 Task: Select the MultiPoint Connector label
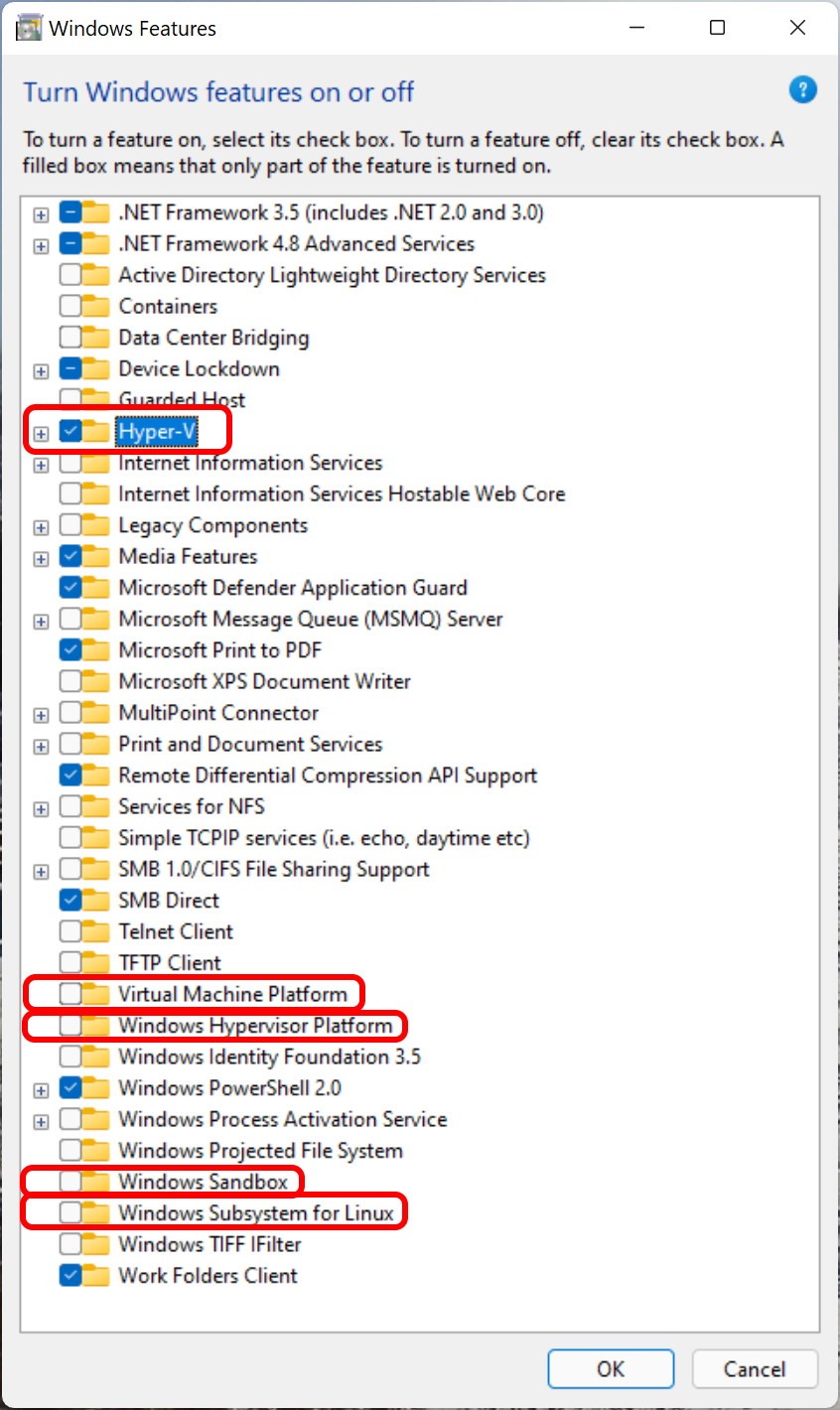(x=218, y=712)
